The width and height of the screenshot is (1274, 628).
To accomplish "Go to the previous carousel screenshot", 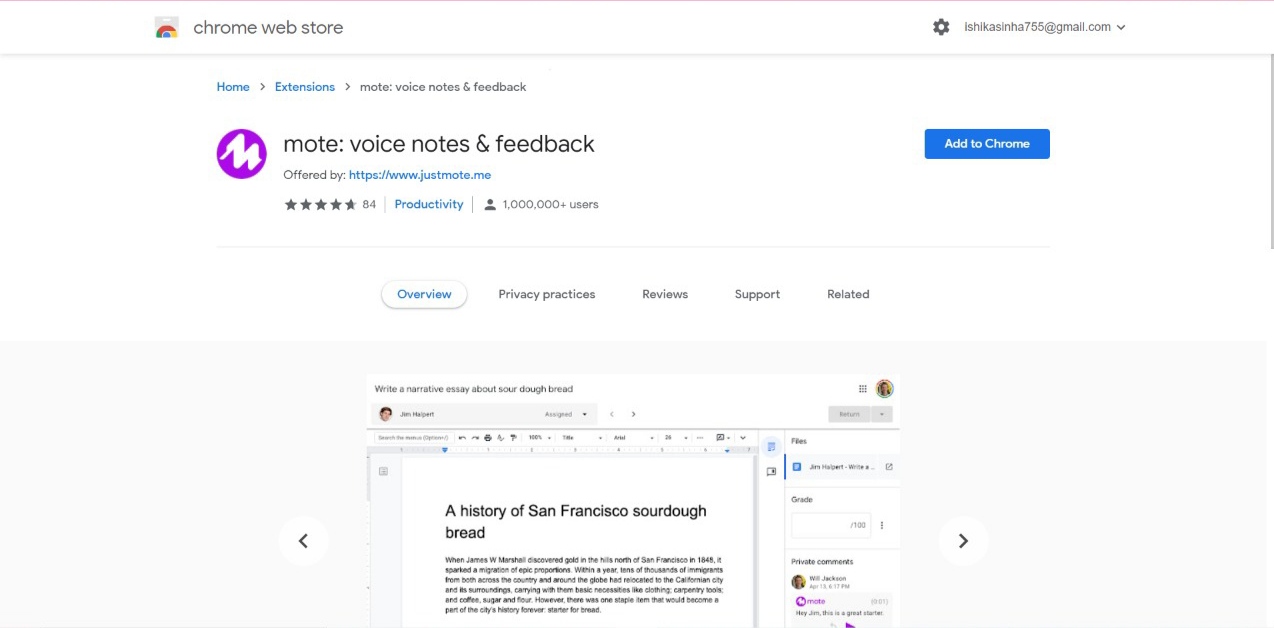I will coord(304,540).
